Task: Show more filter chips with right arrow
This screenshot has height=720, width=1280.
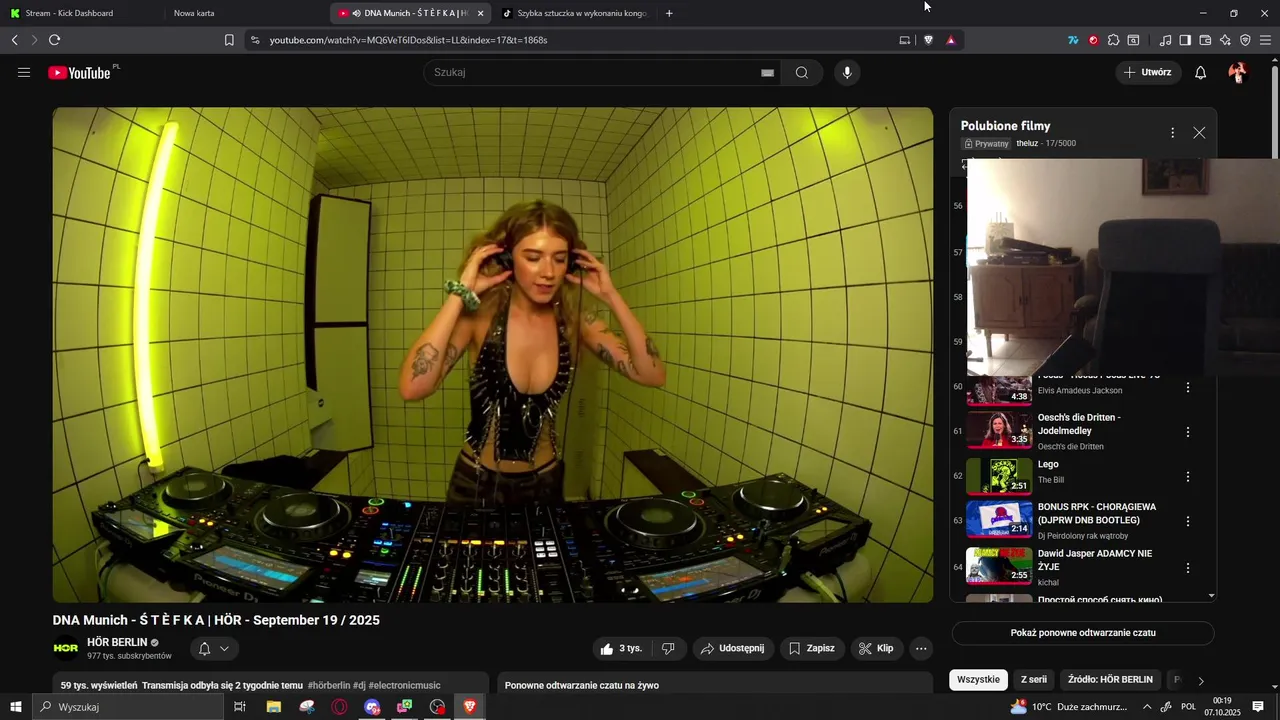Action: 1201,680
